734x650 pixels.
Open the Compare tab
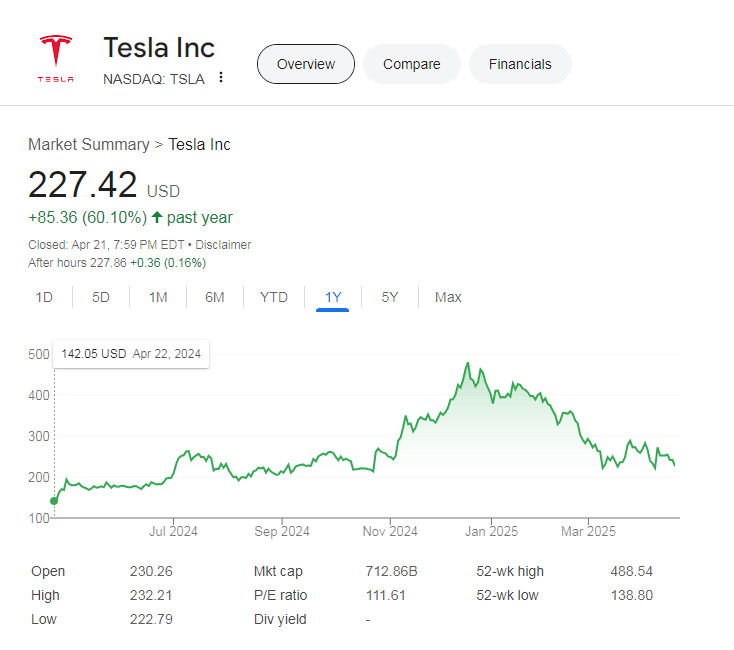tap(411, 64)
